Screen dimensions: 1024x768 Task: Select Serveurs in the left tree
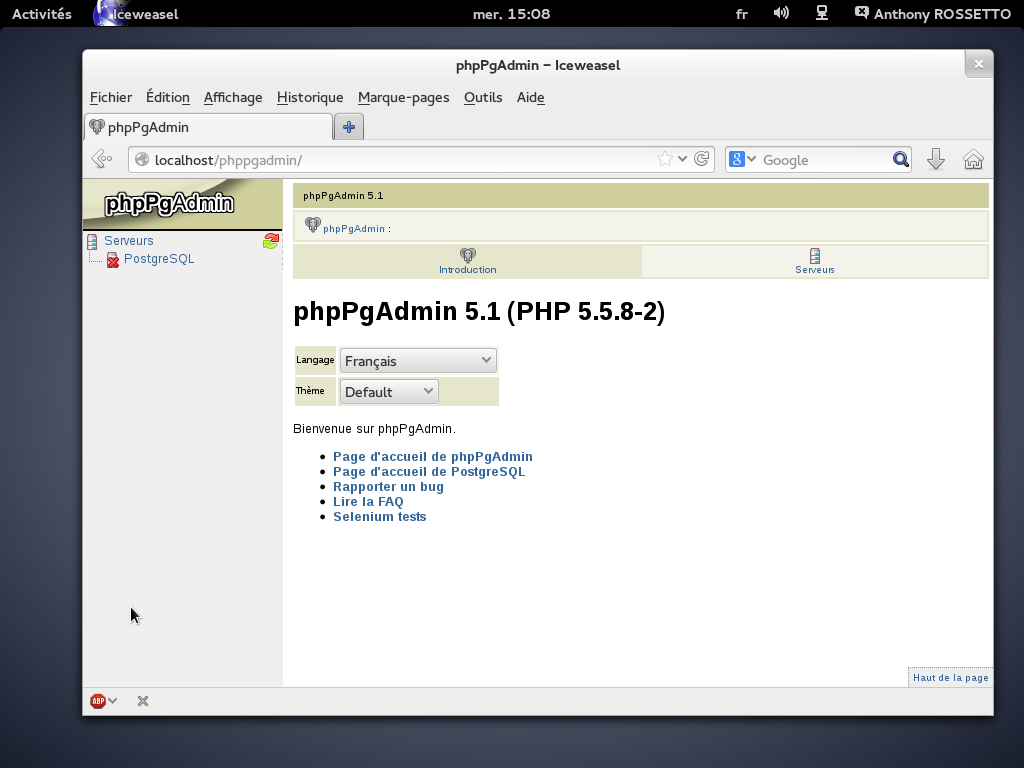click(129, 241)
